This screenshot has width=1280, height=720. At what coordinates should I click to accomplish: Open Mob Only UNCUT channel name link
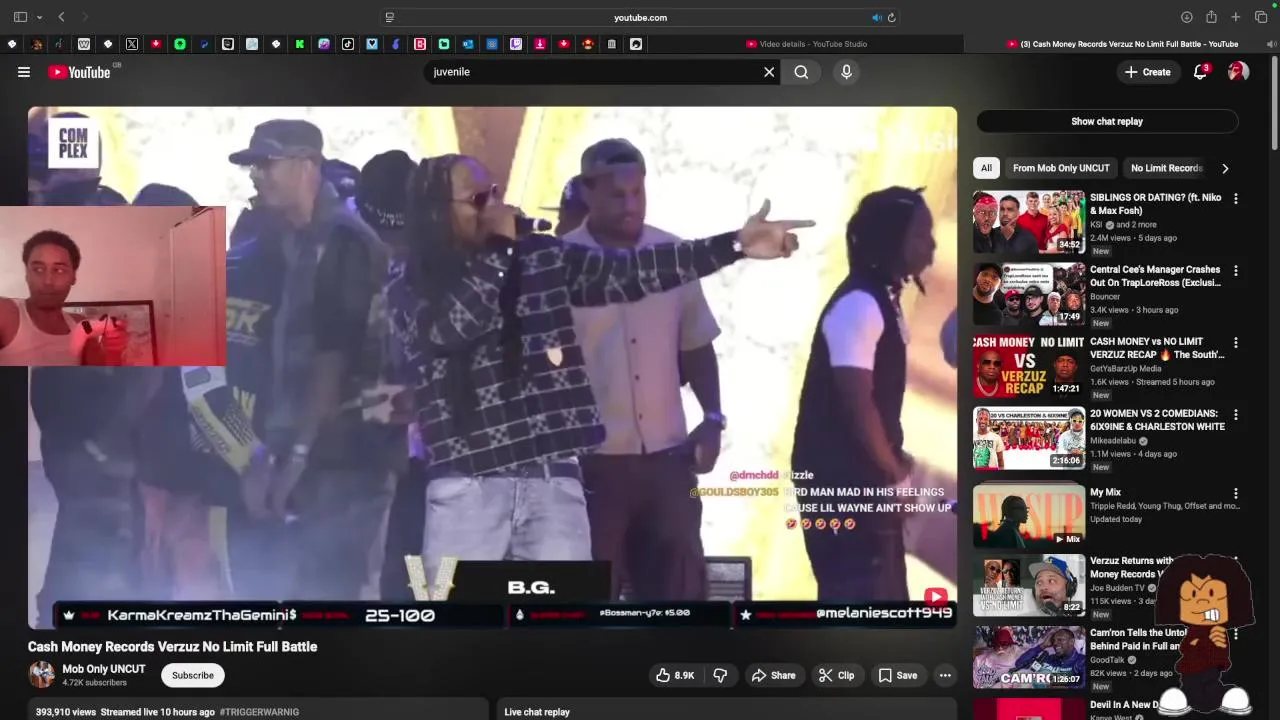coord(104,669)
